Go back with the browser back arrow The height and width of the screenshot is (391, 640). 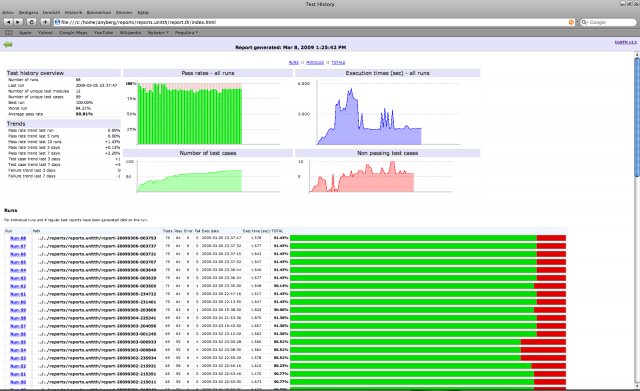[8, 22]
